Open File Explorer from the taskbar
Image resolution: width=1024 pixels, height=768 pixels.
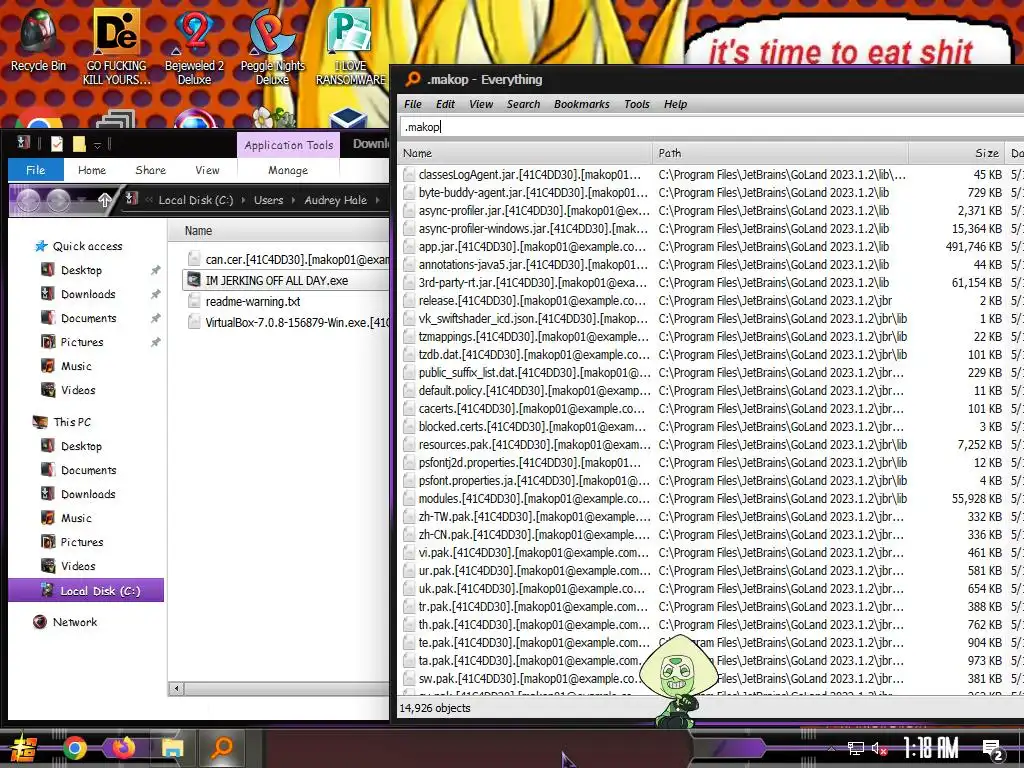click(x=173, y=748)
